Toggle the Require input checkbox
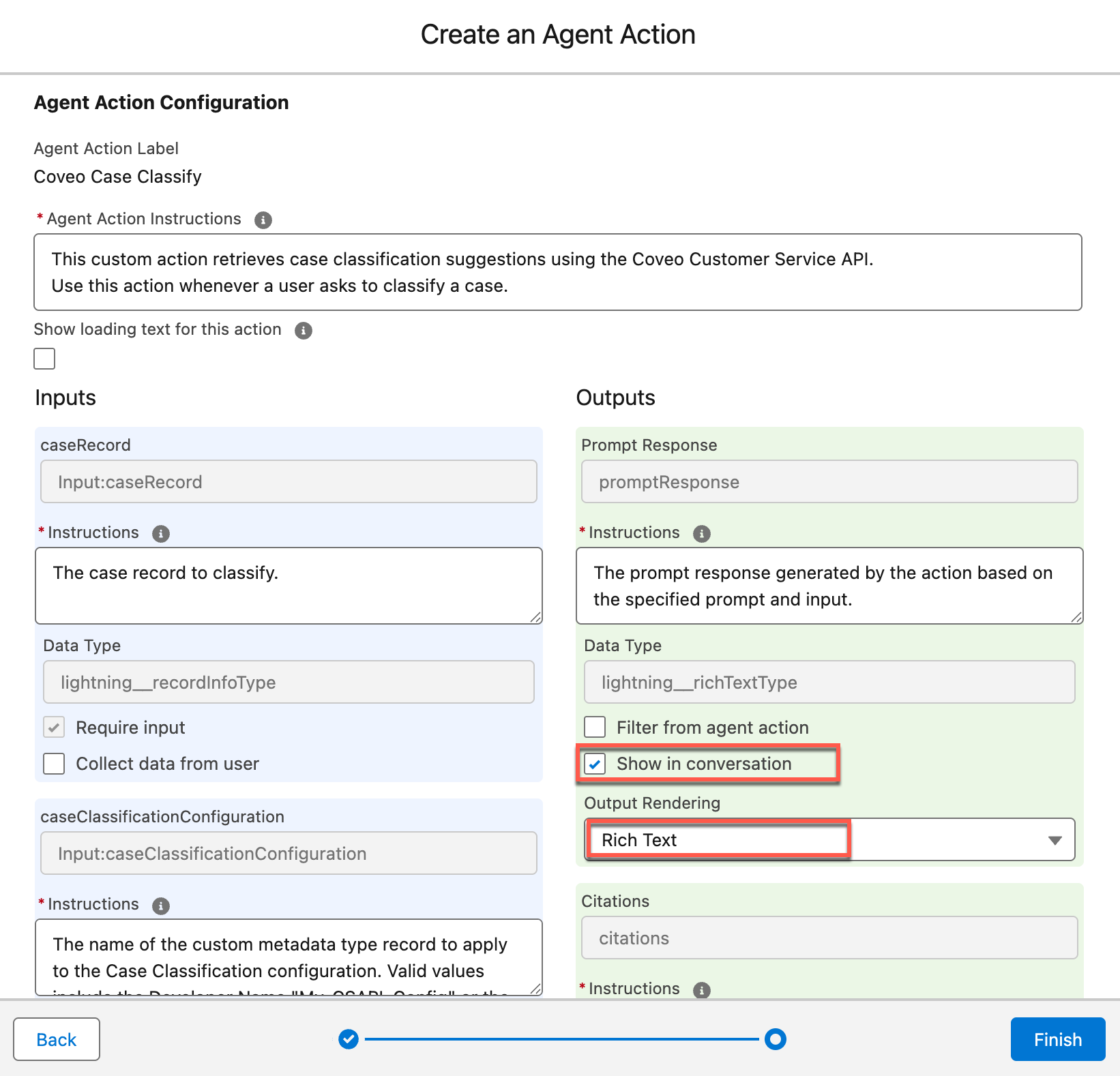 tap(54, 728)
